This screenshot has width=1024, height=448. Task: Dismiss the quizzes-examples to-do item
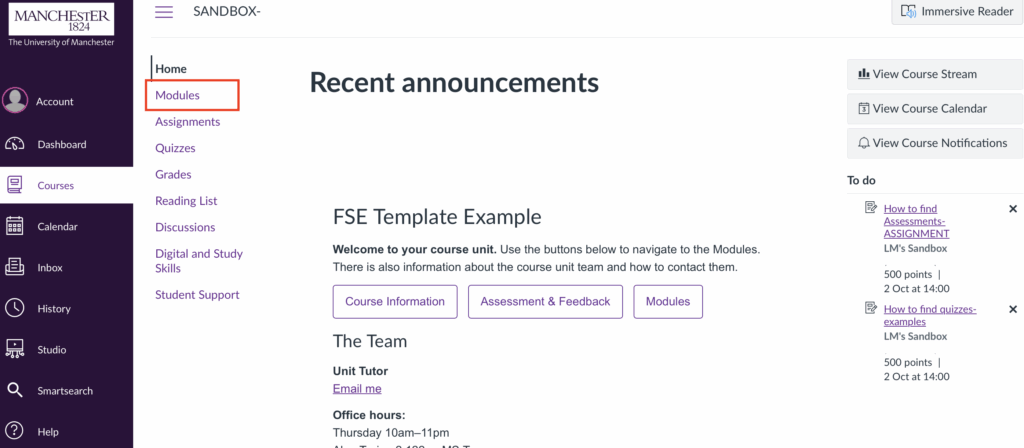[1012, 310]
